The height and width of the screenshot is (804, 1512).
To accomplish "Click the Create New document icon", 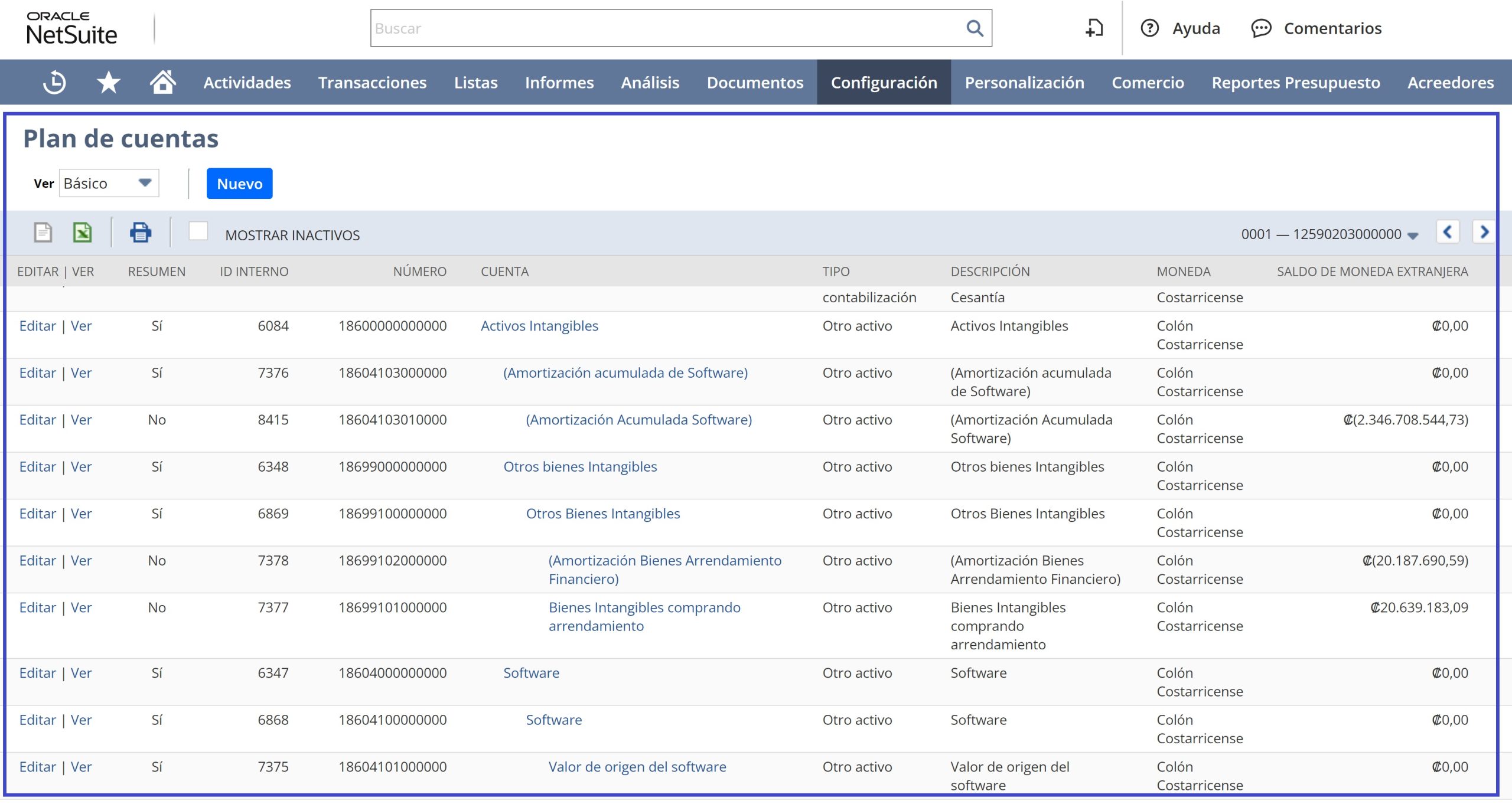I will pyautogui.click(x=1094, y=28).
